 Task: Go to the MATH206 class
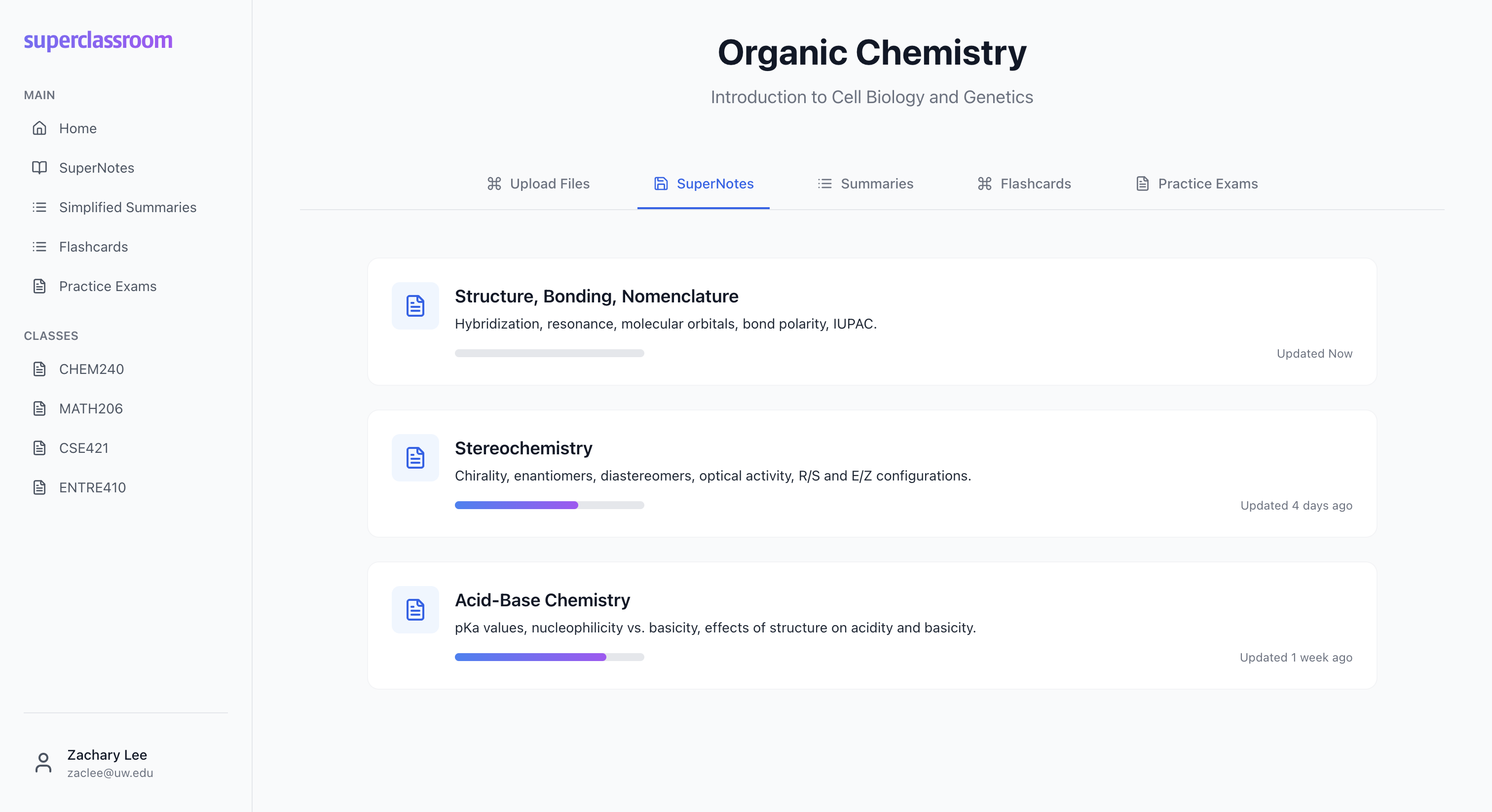(90, 408)
